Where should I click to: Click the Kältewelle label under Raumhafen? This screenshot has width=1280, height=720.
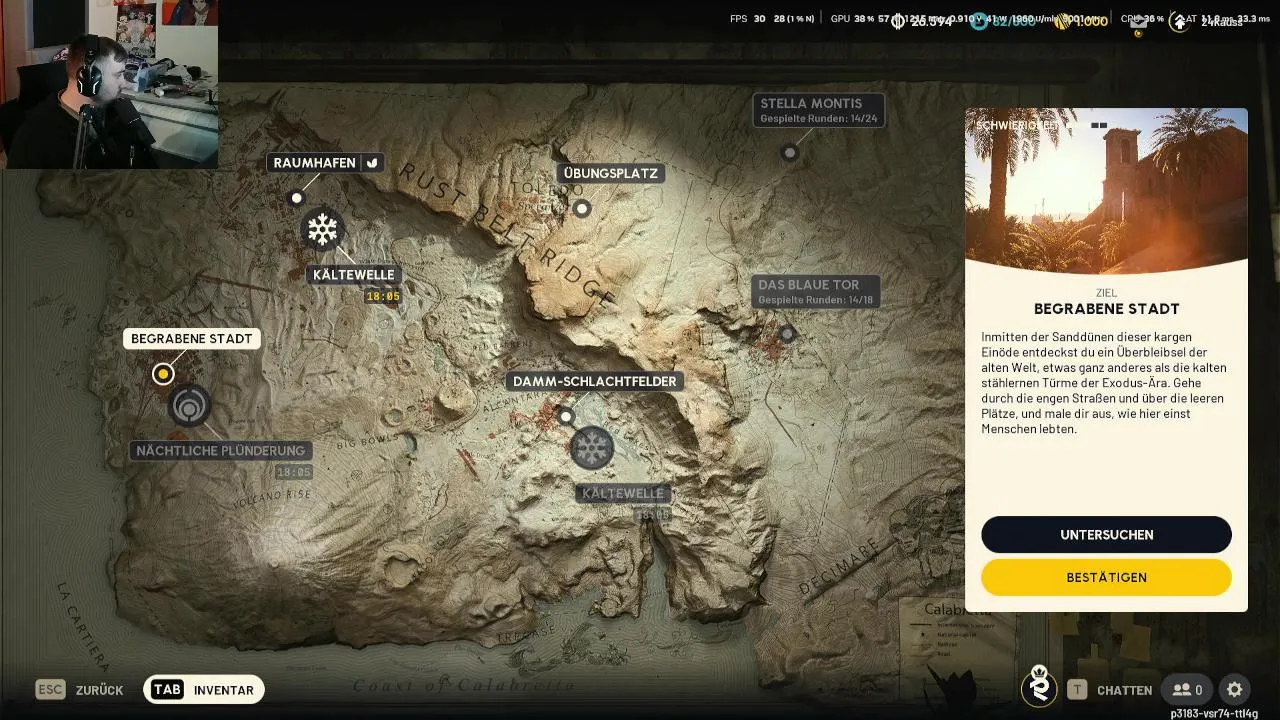(353, 275)
